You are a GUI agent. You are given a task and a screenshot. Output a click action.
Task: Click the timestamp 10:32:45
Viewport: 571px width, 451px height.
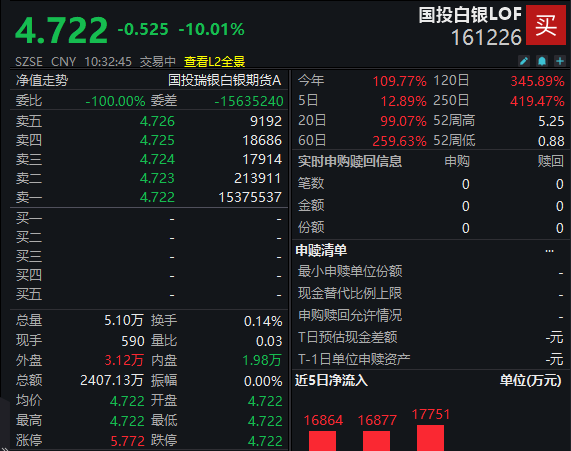108,62
